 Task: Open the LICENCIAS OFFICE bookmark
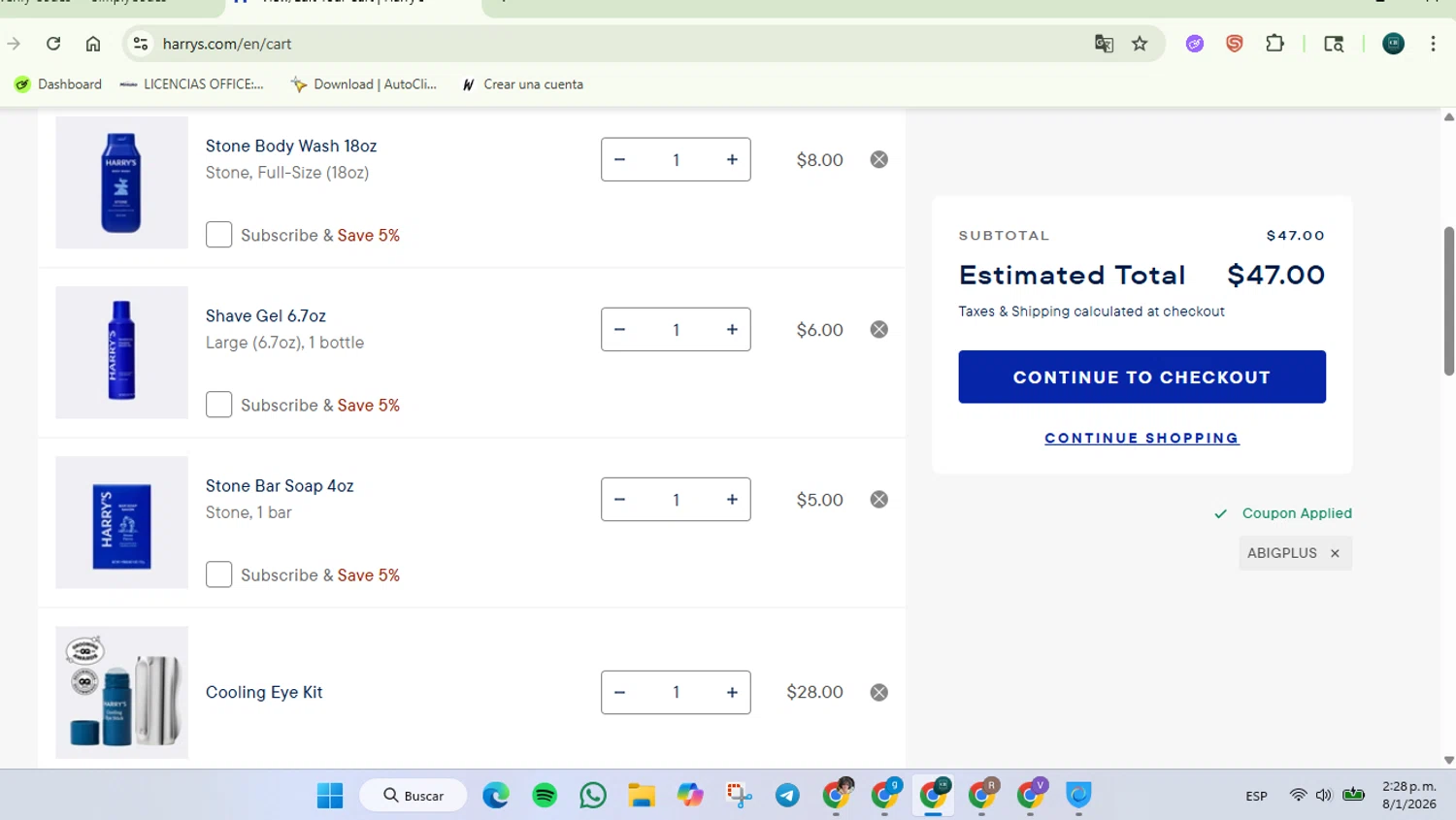click(191, 84)
